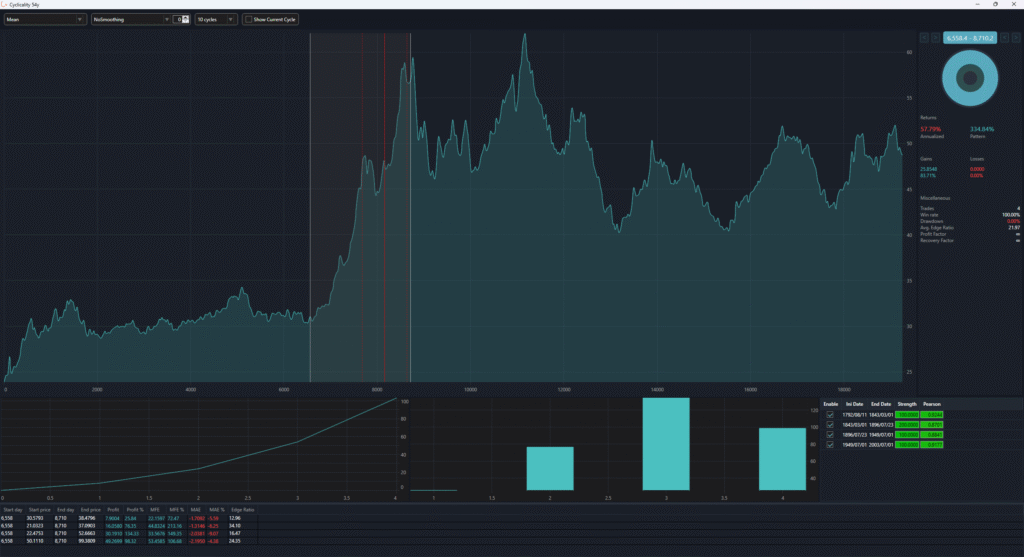Expand the 10 cycles dropdown
The height and width of the screenshot is (557, 1024).
pyautogui.click(x=216, y=19)
